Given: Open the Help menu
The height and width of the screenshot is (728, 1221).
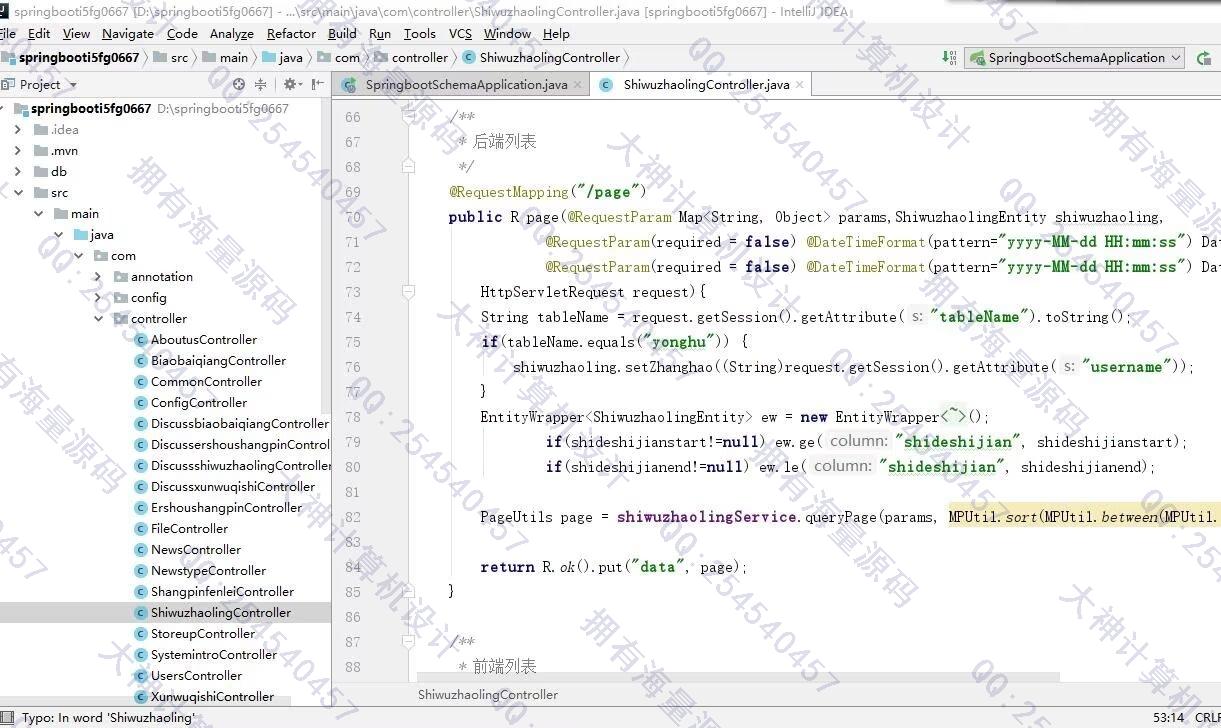Looking at the screenshot, I should point(556,33).
